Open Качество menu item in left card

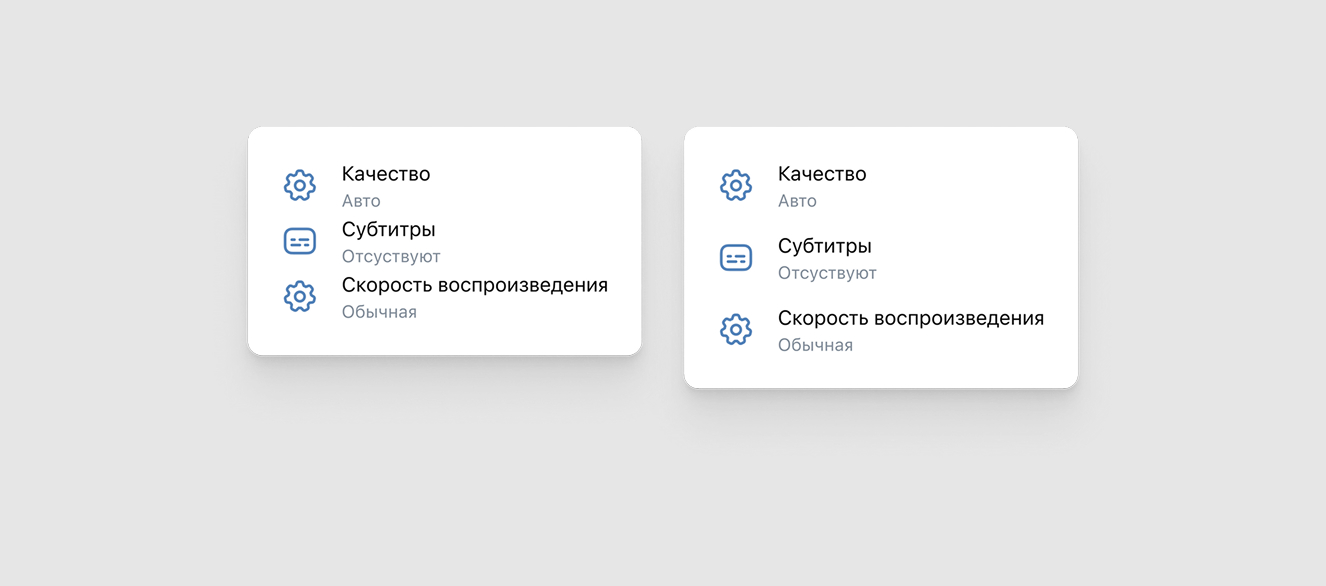click(386, 174)
